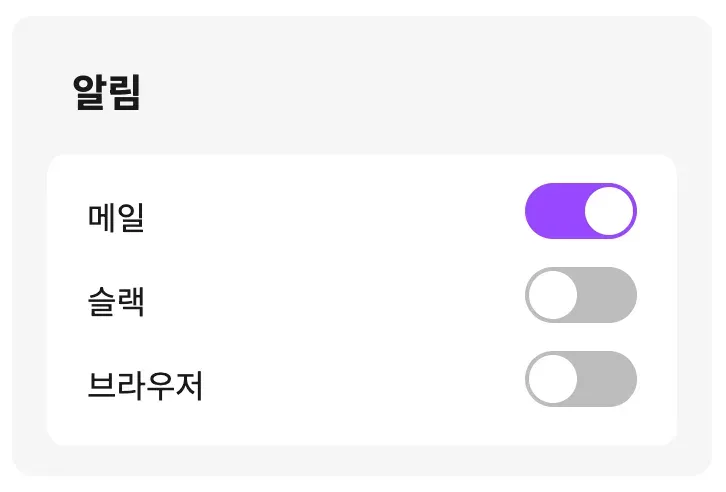Image resolution: width=726 pixels, height=492 pixels.
Task: Activate browser alerts in 알림 settings
Action: [580, 379]
